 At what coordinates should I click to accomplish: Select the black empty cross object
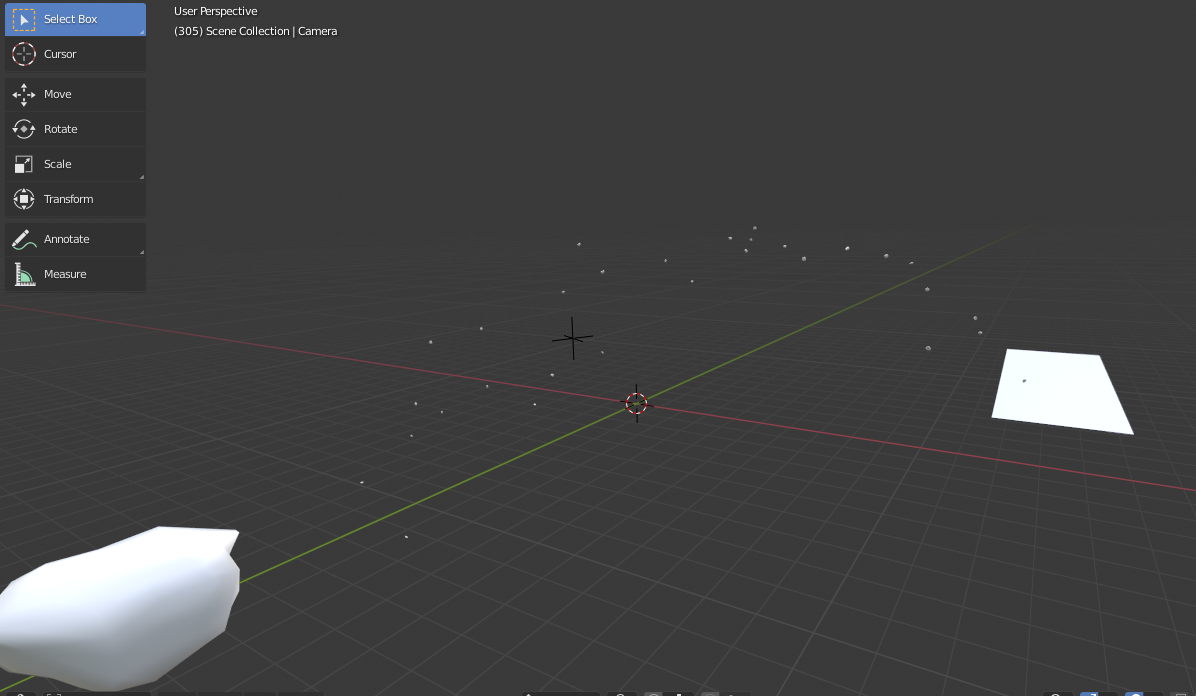(571, 339)
